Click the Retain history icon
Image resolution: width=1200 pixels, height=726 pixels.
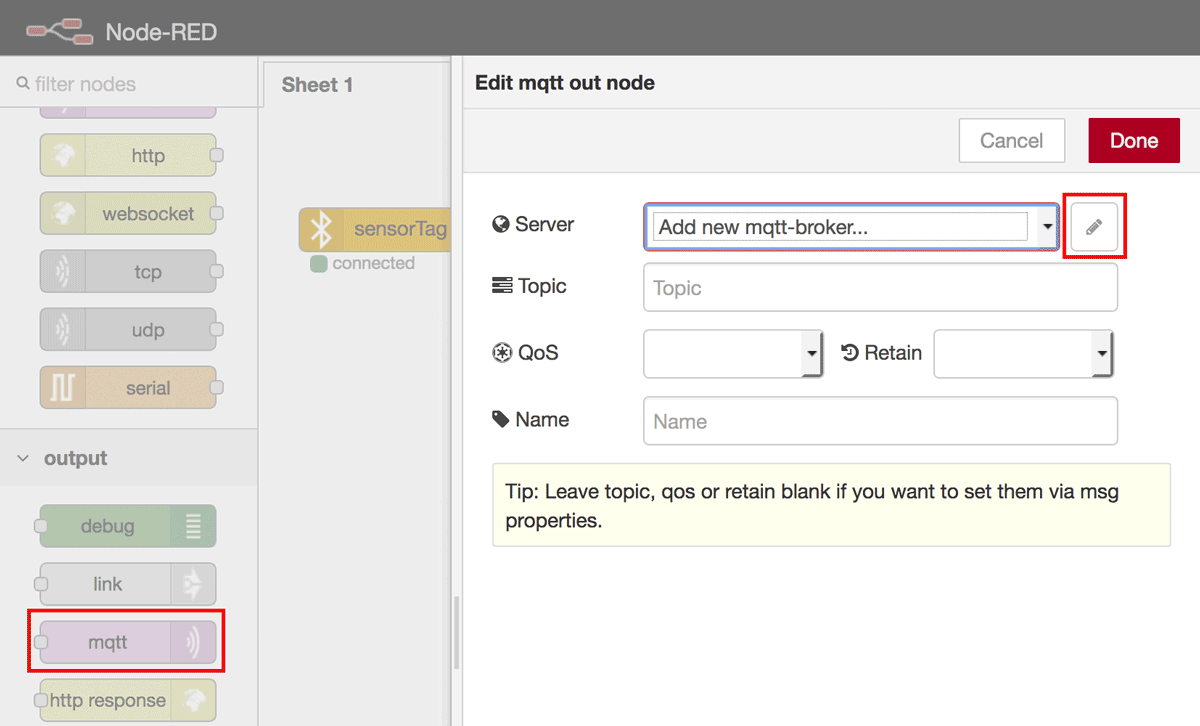[x=851, y=352]
